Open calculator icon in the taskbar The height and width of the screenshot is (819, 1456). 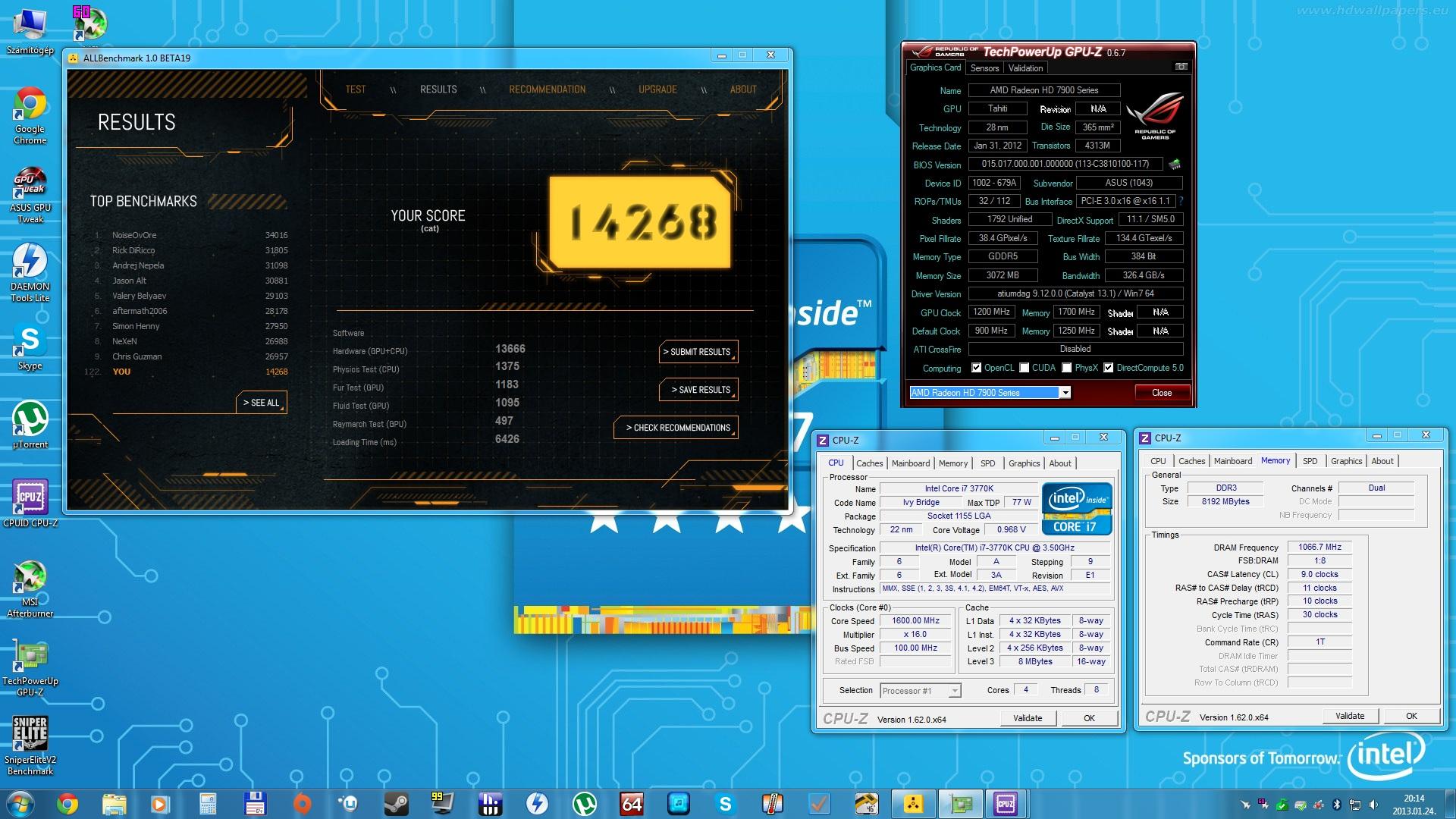[x=208, y=803]
